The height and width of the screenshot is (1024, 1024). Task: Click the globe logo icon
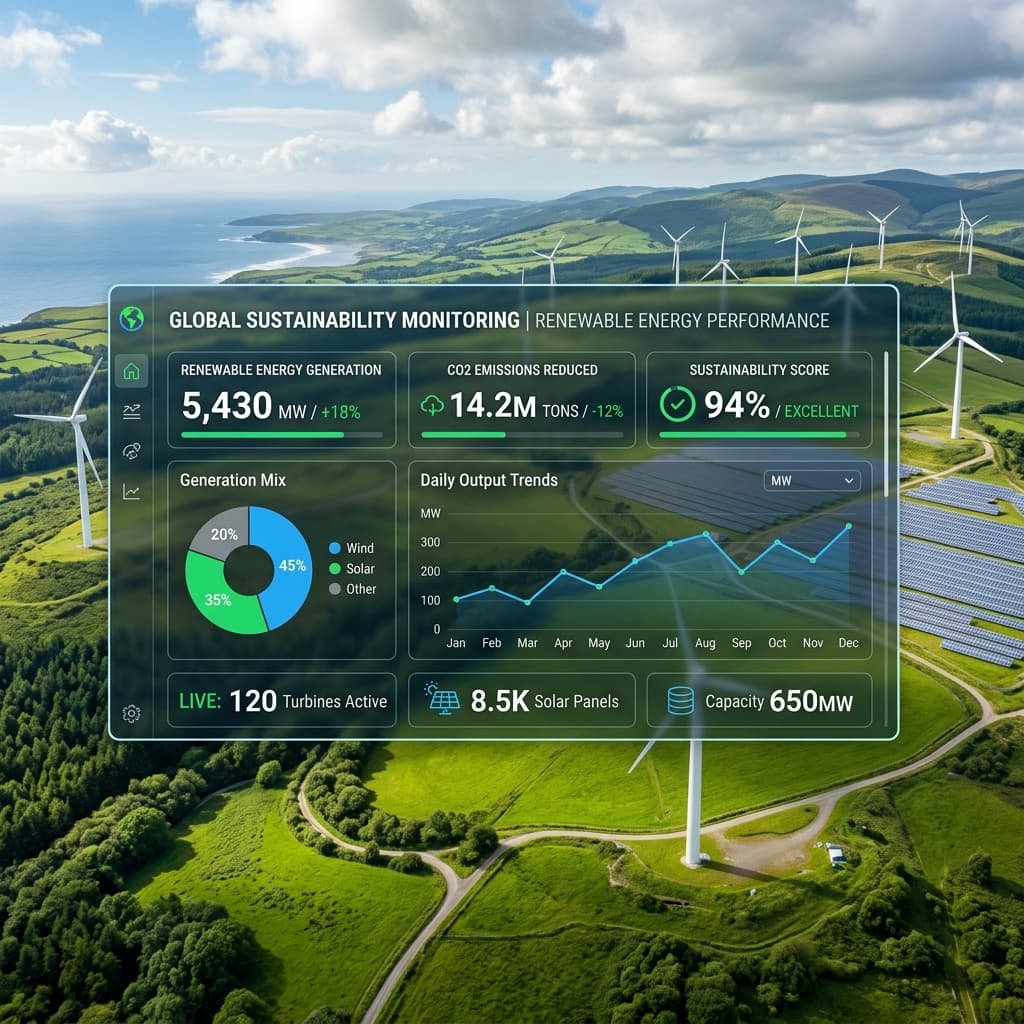tap(131, 319)
